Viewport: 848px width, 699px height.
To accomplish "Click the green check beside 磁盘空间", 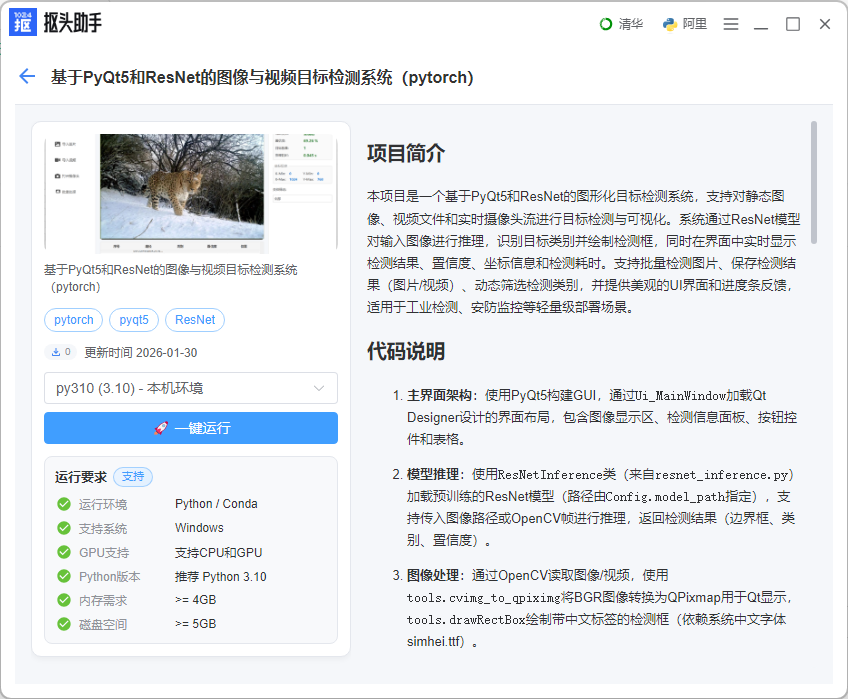I will tap(64, 624).
